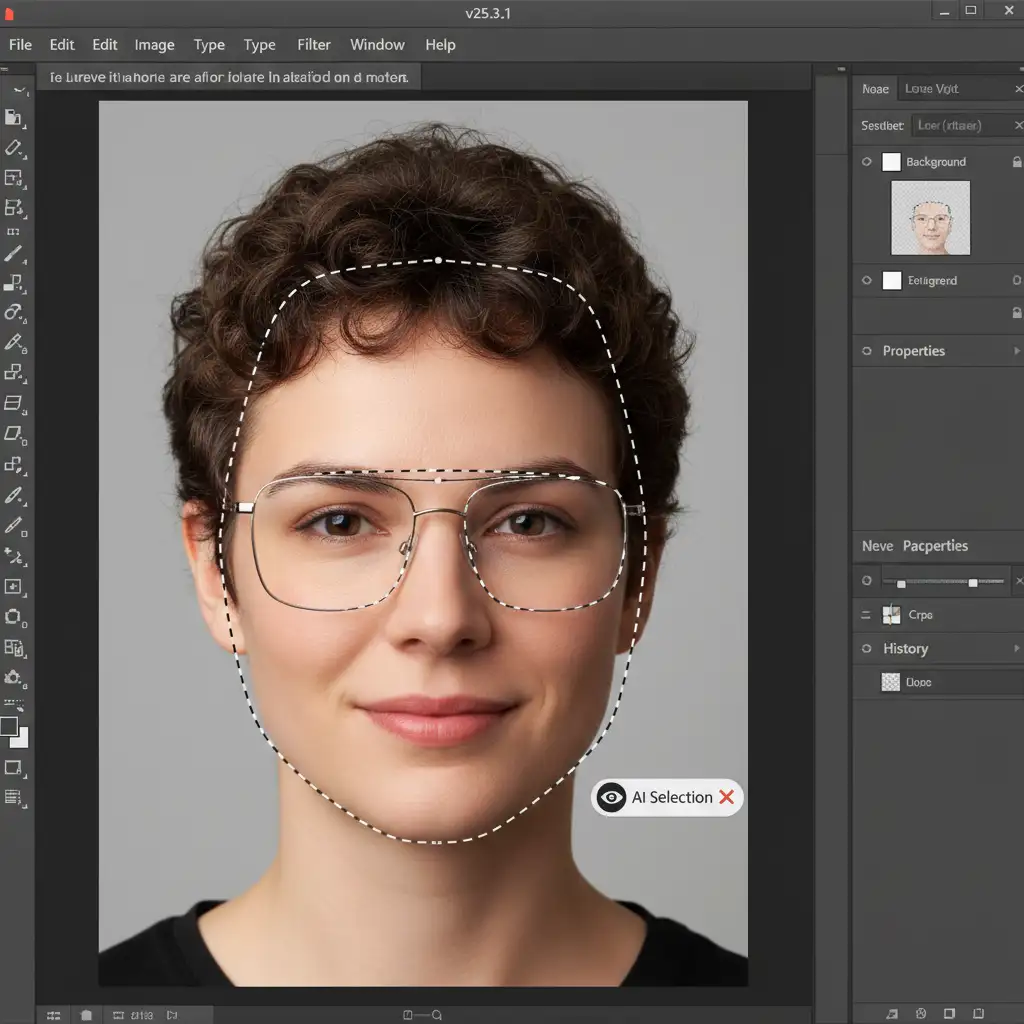Select the camera tool near toolbar bottom
The image size is (1024, 1024).
(13, 677)
